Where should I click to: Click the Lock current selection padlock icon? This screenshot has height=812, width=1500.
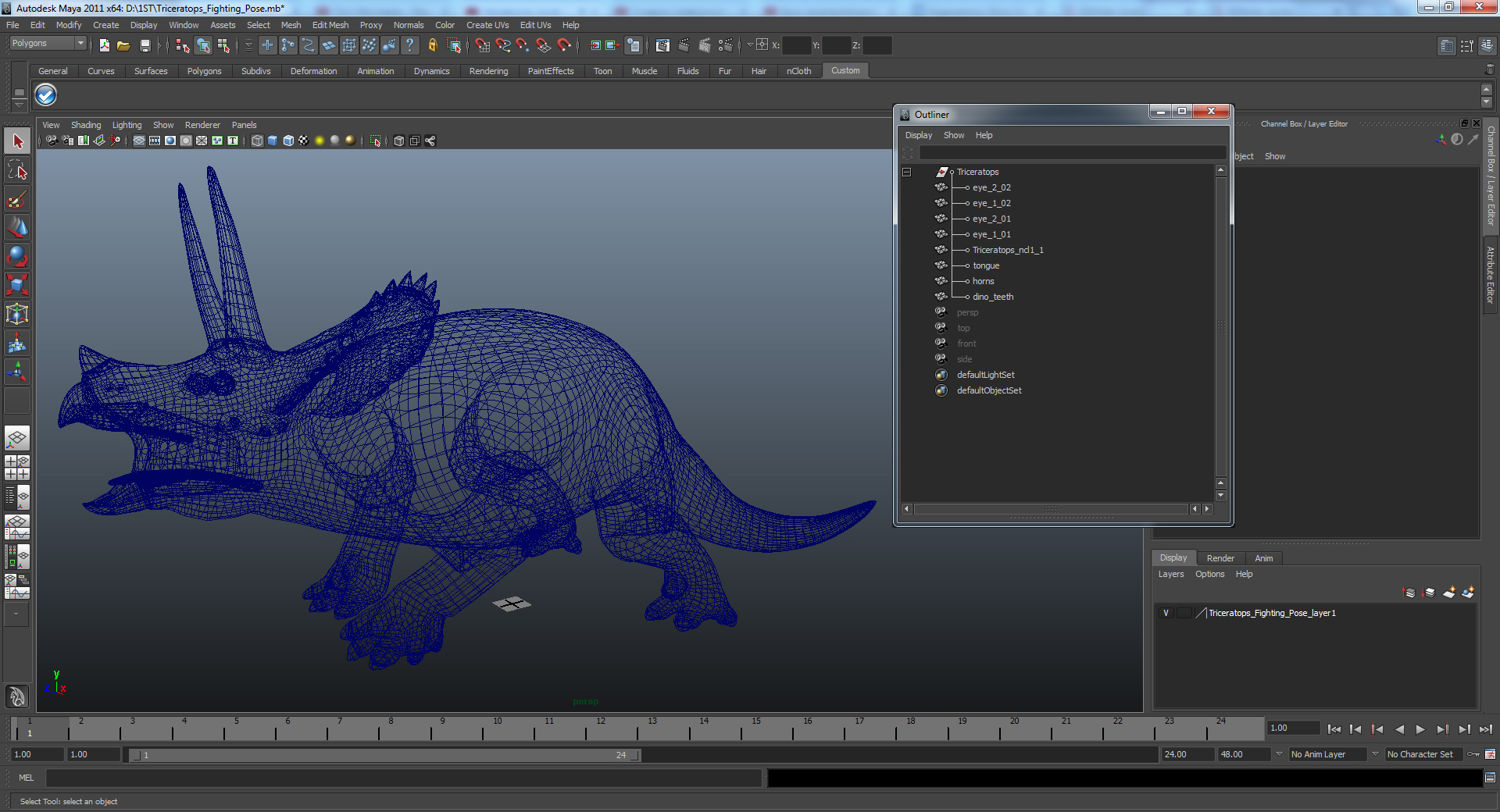coord(432,45)
